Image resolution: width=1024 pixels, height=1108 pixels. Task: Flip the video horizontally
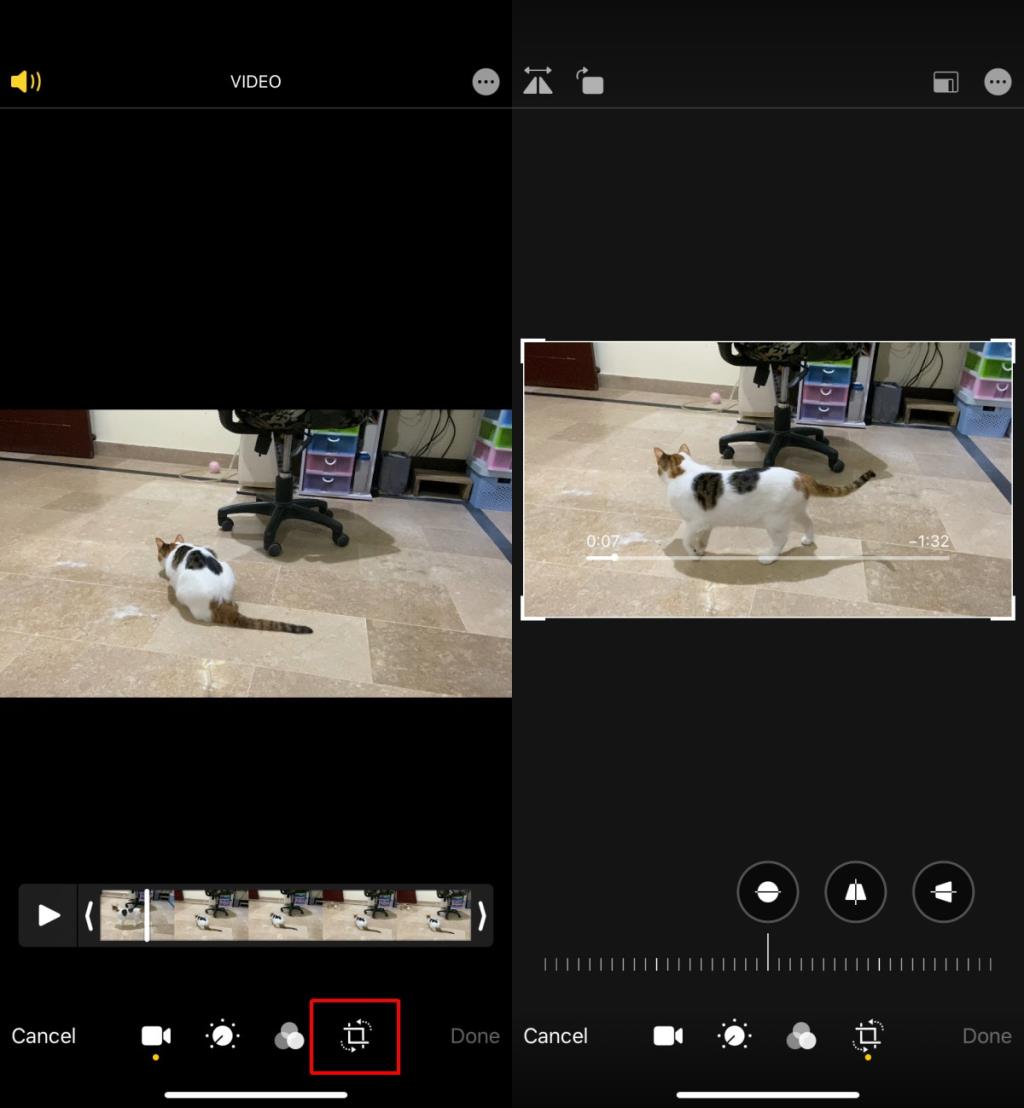(x=537, y=82)
